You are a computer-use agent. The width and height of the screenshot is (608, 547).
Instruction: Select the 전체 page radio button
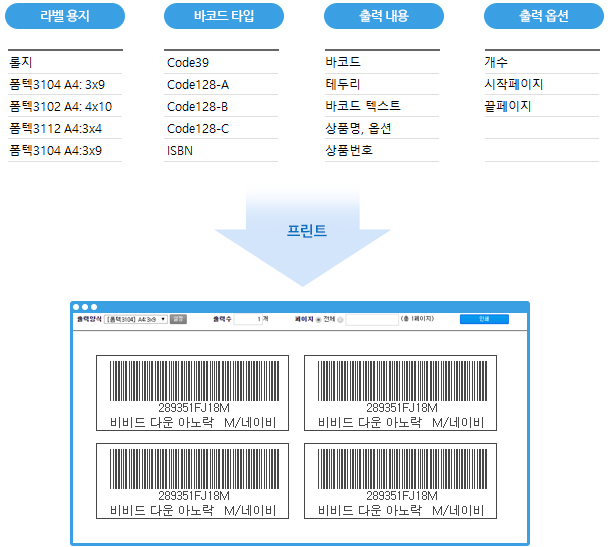[318, 320]
